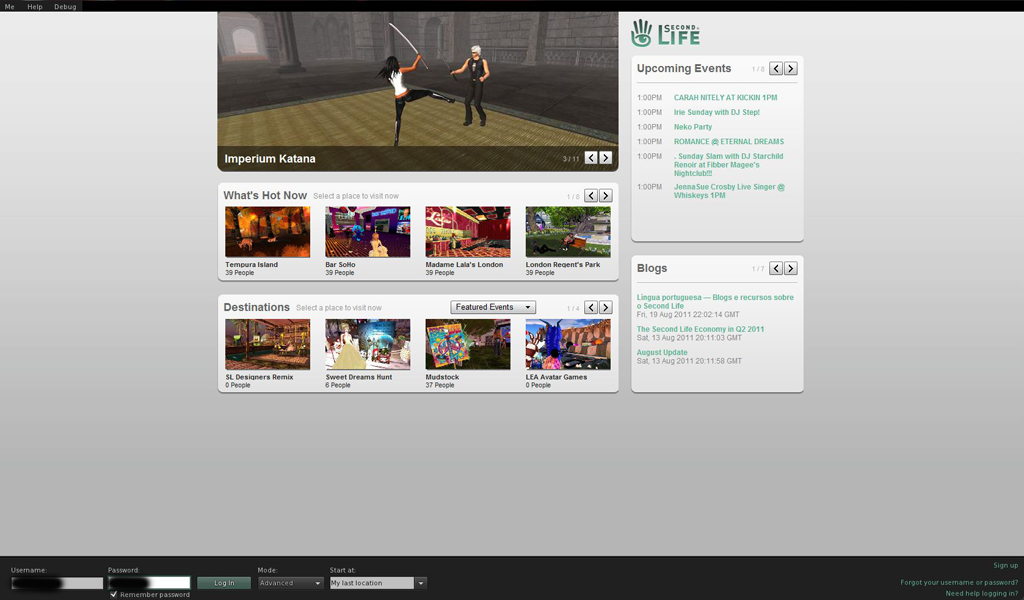Advance to next Upcoming Events page

790,69
